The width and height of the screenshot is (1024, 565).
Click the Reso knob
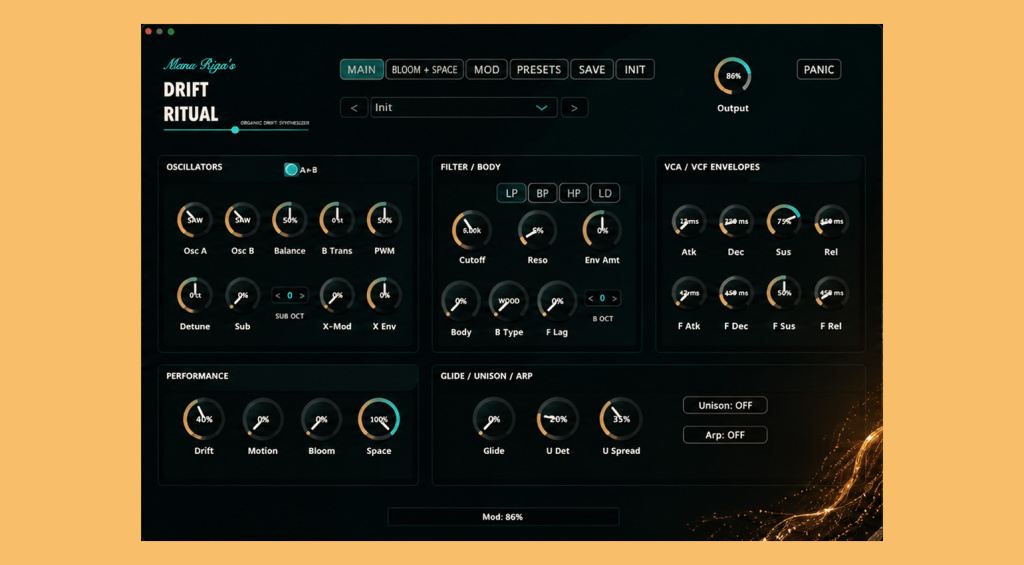(537, 231)
